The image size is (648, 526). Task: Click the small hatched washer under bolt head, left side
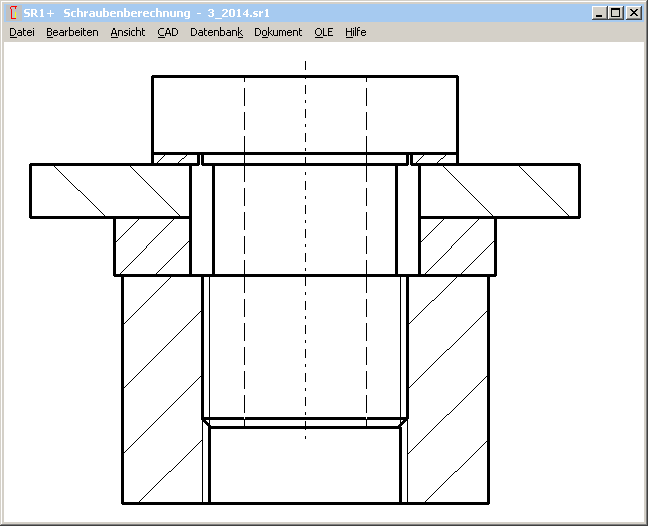(176, 158)
